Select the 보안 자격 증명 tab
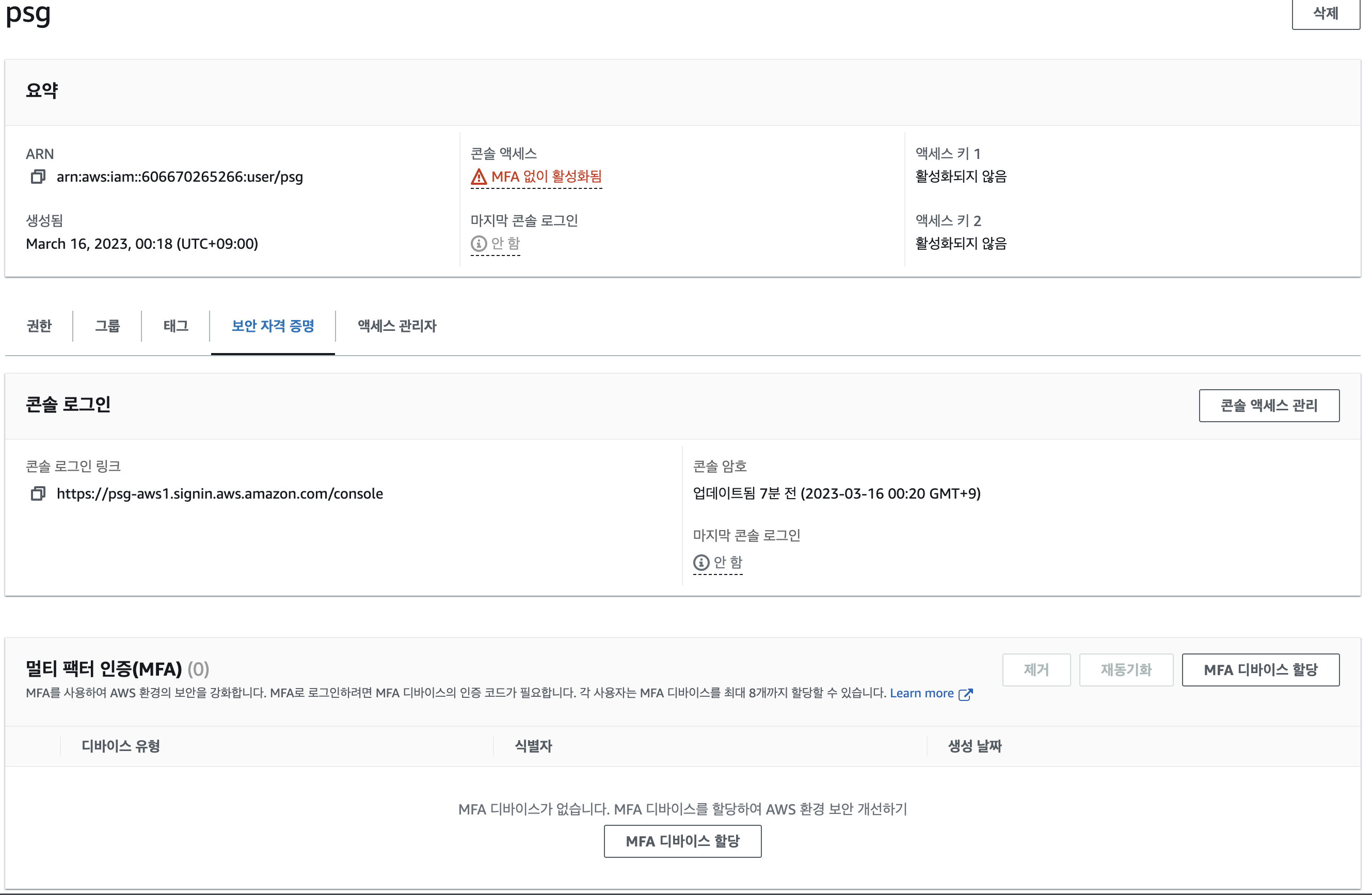The width and height of the screenshot is (1372, 895). (273, 326)
